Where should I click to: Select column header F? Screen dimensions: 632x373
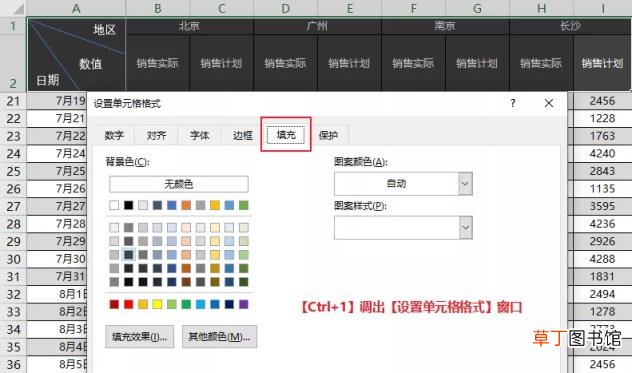coord(414,8)
